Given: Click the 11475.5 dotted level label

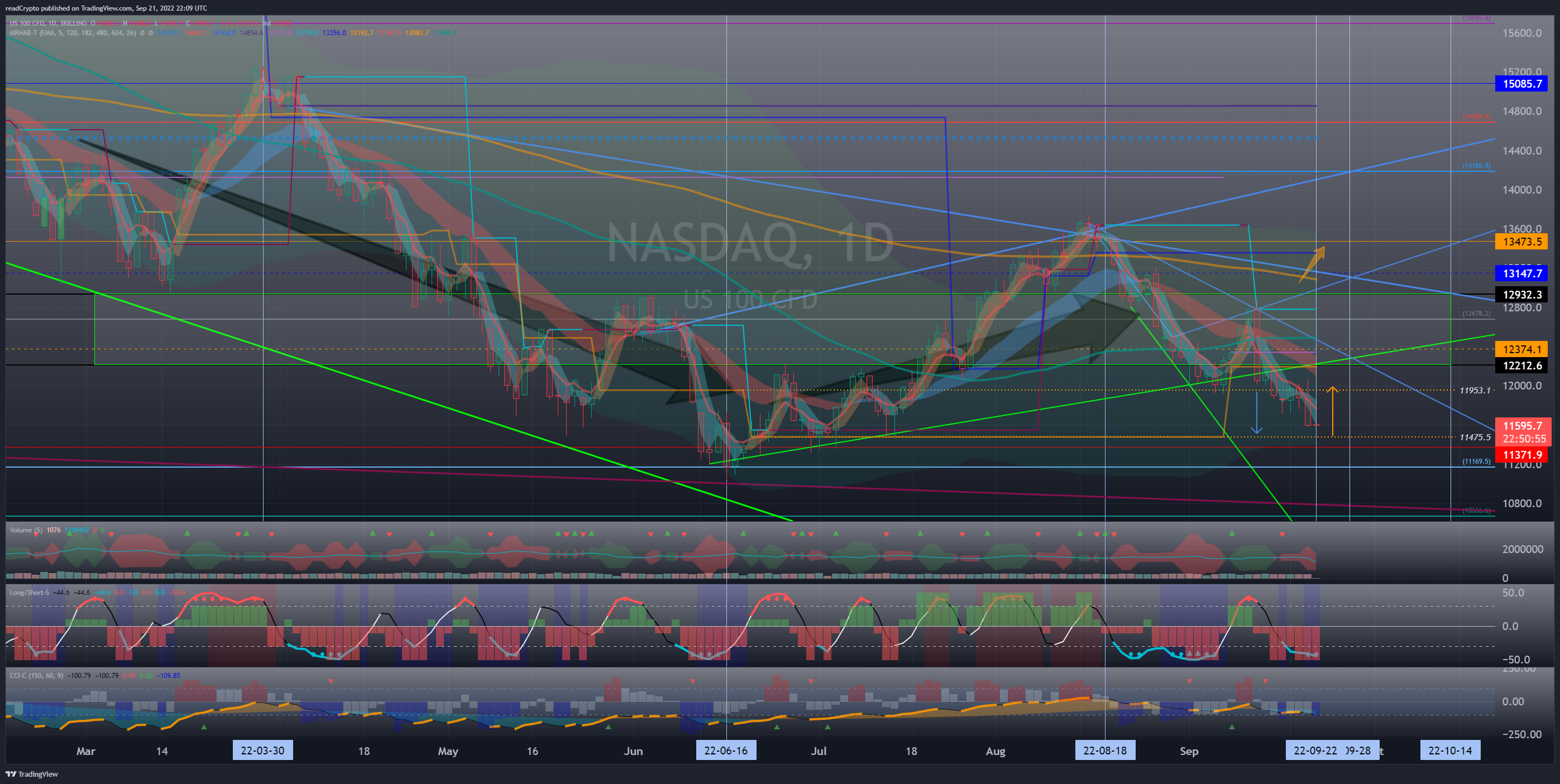Looking at the screenshot, I should tap(1475, 437).
